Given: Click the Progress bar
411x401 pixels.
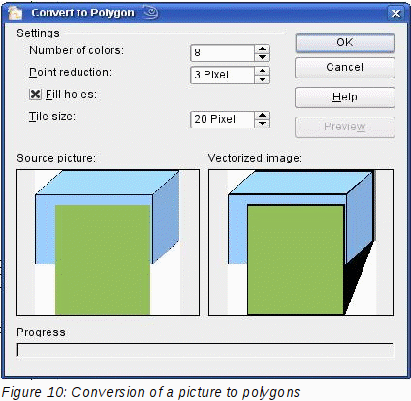Looking at the screenshot, I should (x=205, y=350).
